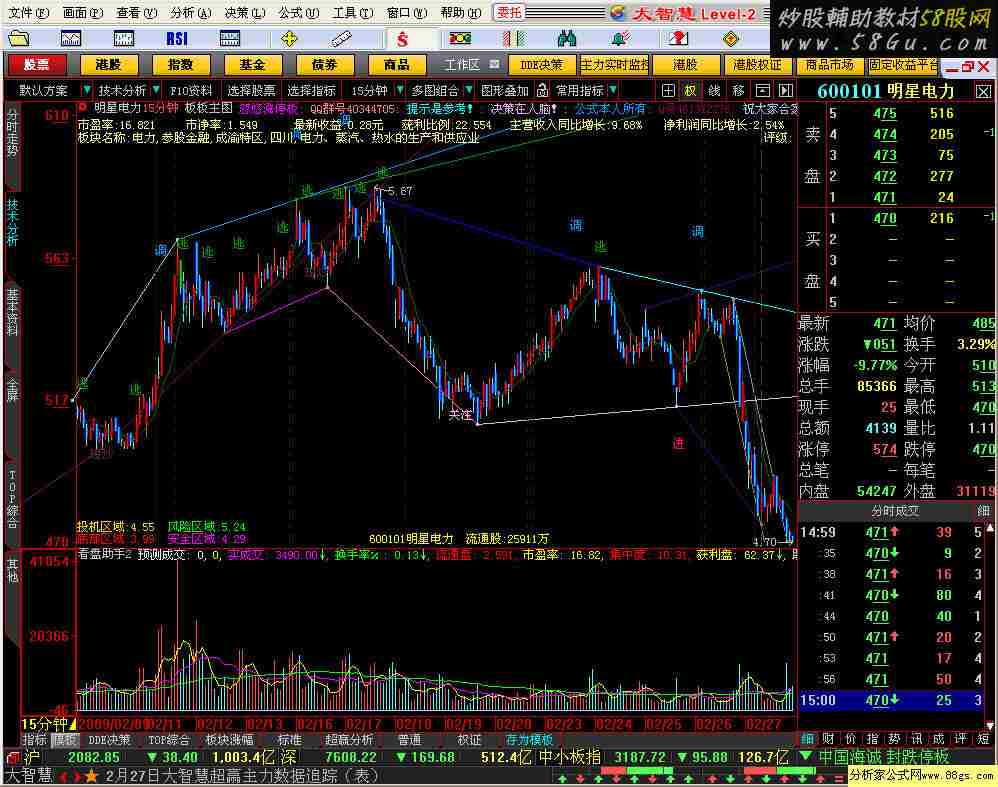The width and height of the screenshot is (998, 787).
Task: Open the folder icon in toolbar
Action: point(19,39)
